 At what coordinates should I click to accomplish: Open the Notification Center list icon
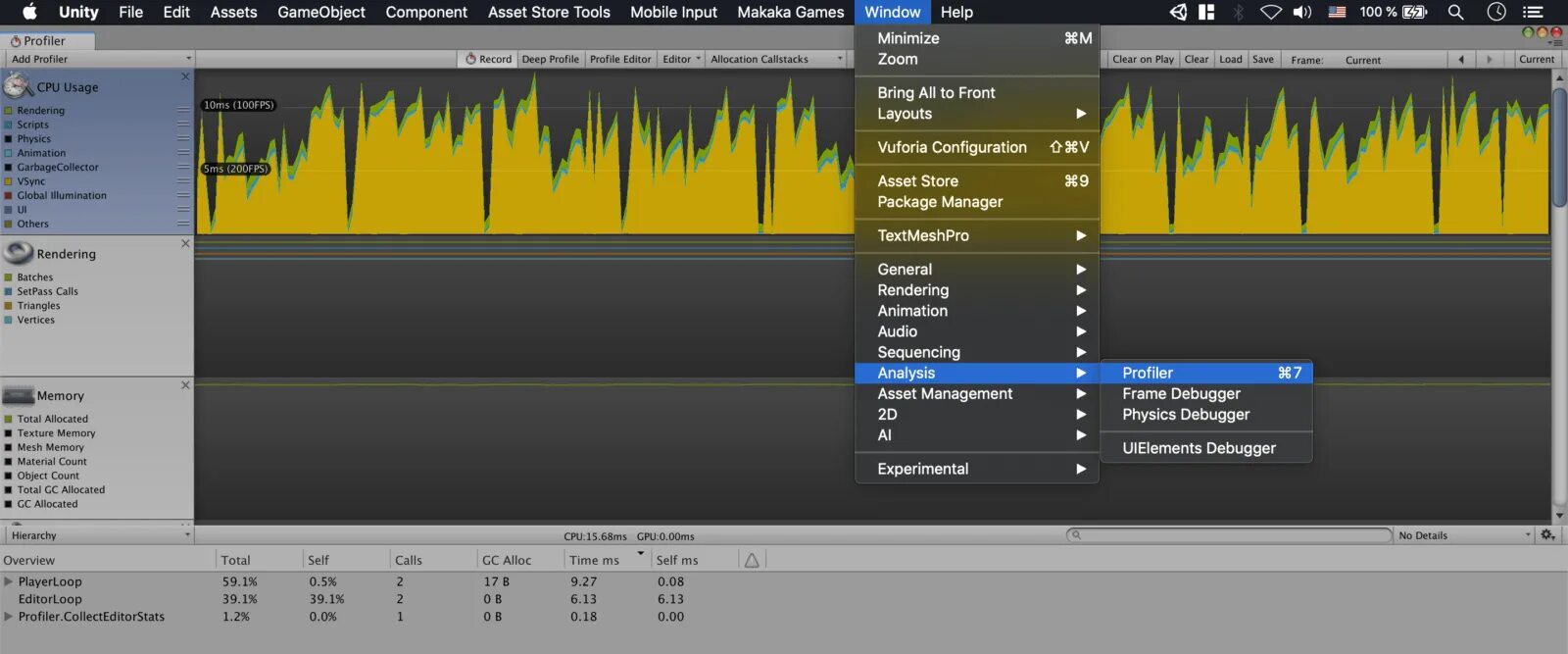pyautogui.click(x=1533, y=12)
